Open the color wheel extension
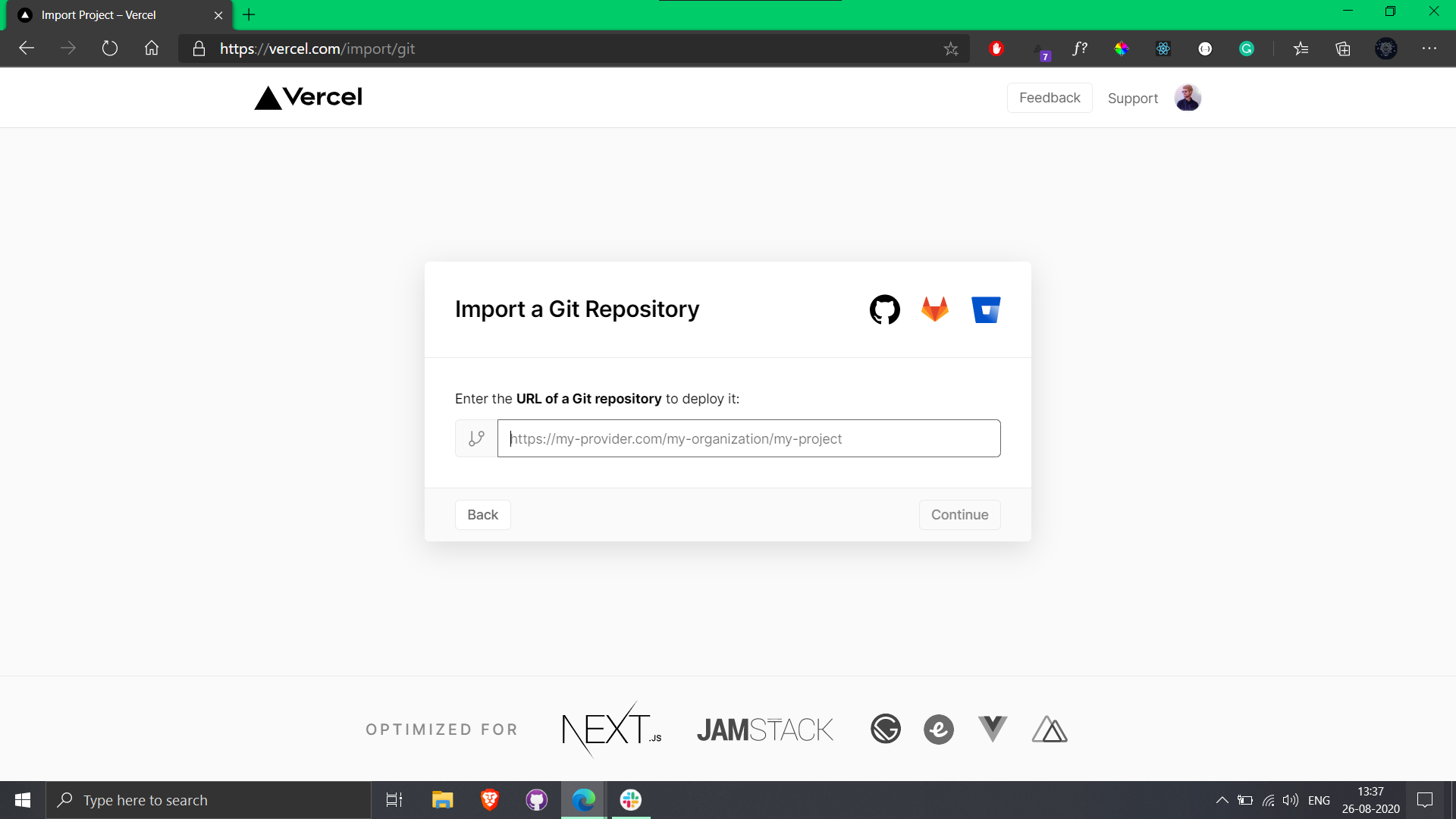 tap(1122, 49)
